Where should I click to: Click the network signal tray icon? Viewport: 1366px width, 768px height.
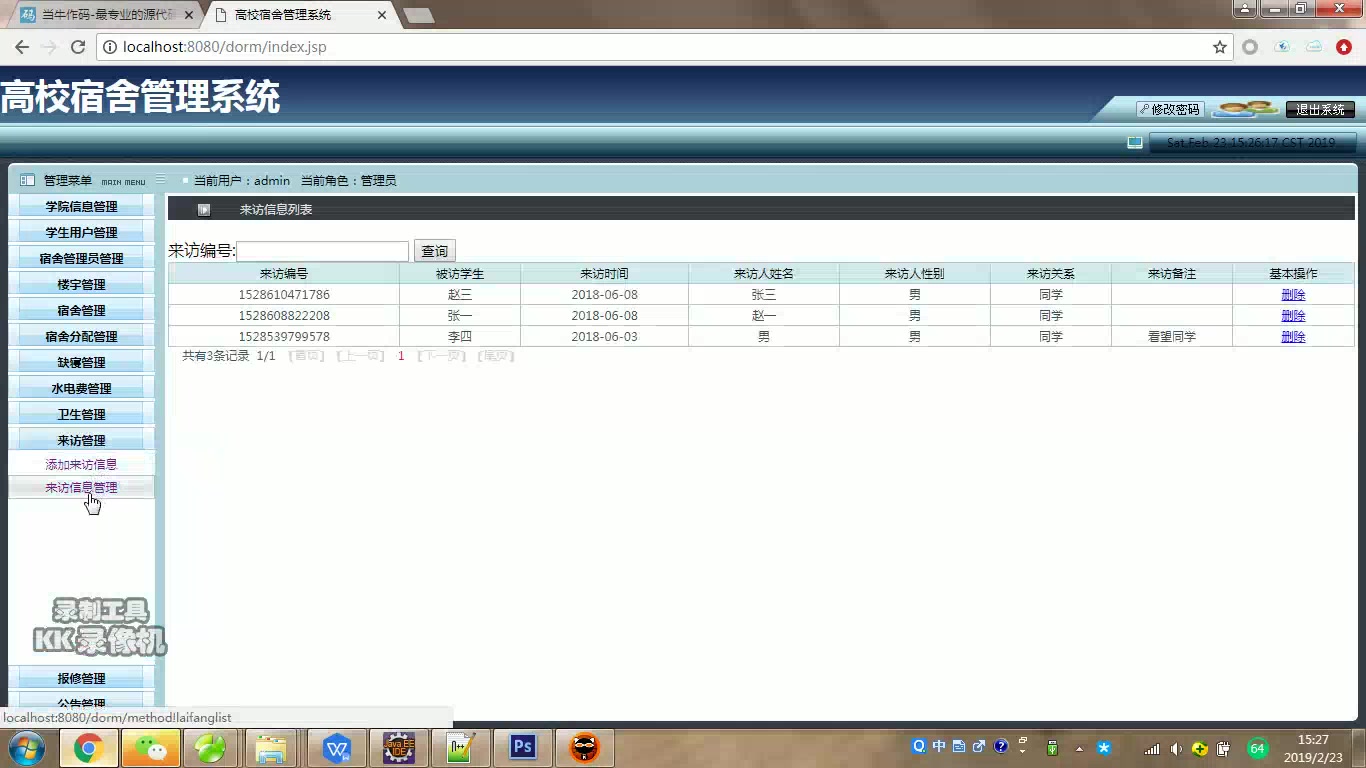tap(1152, 749)
